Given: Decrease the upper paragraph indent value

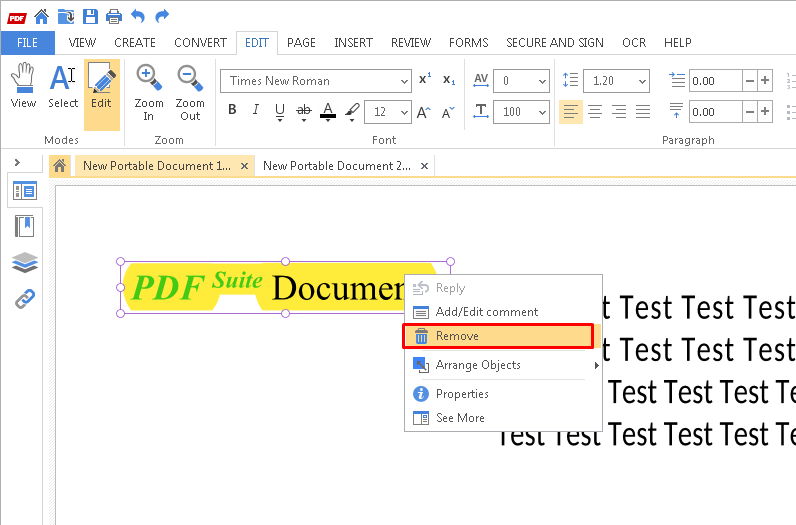Looking at the screenshot, I should (x=750, y=81).
